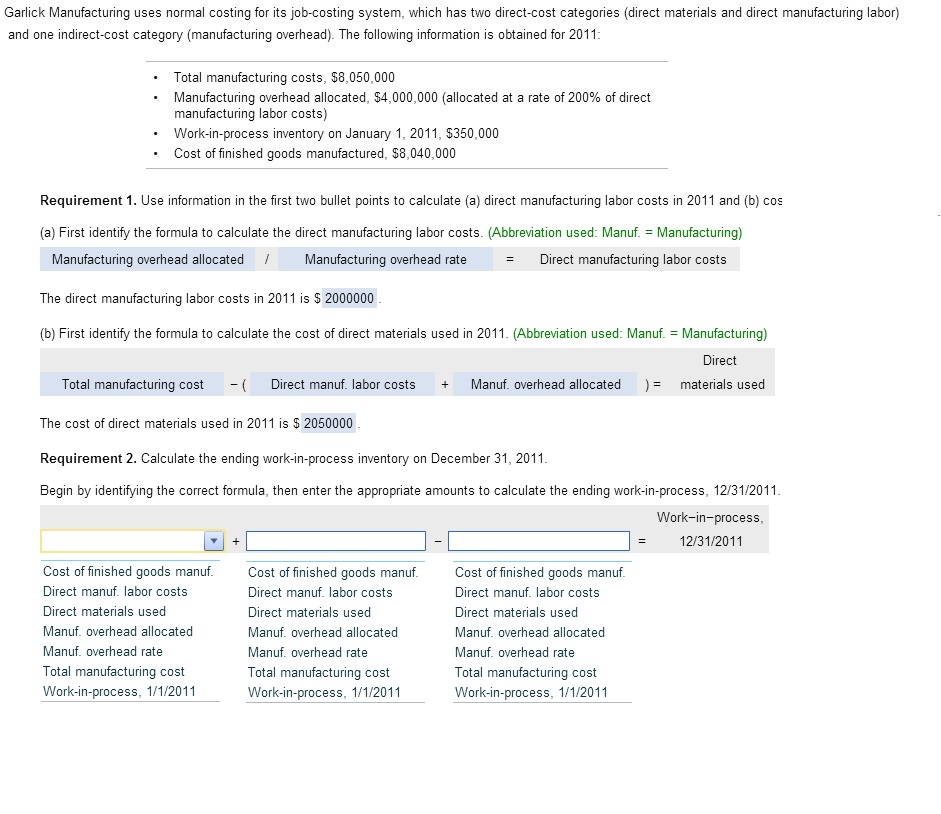This screenshot has height=814, width=941.
Task: Pick 'Cost of finished goods manuf.' in second list
Action: (x=333, y=573)
